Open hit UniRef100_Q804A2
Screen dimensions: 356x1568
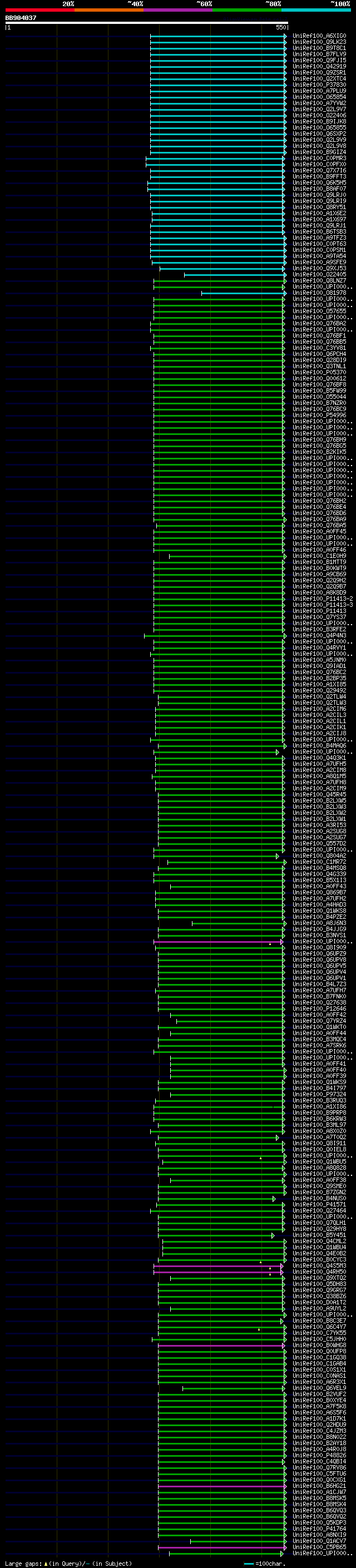tap(319, 856)
